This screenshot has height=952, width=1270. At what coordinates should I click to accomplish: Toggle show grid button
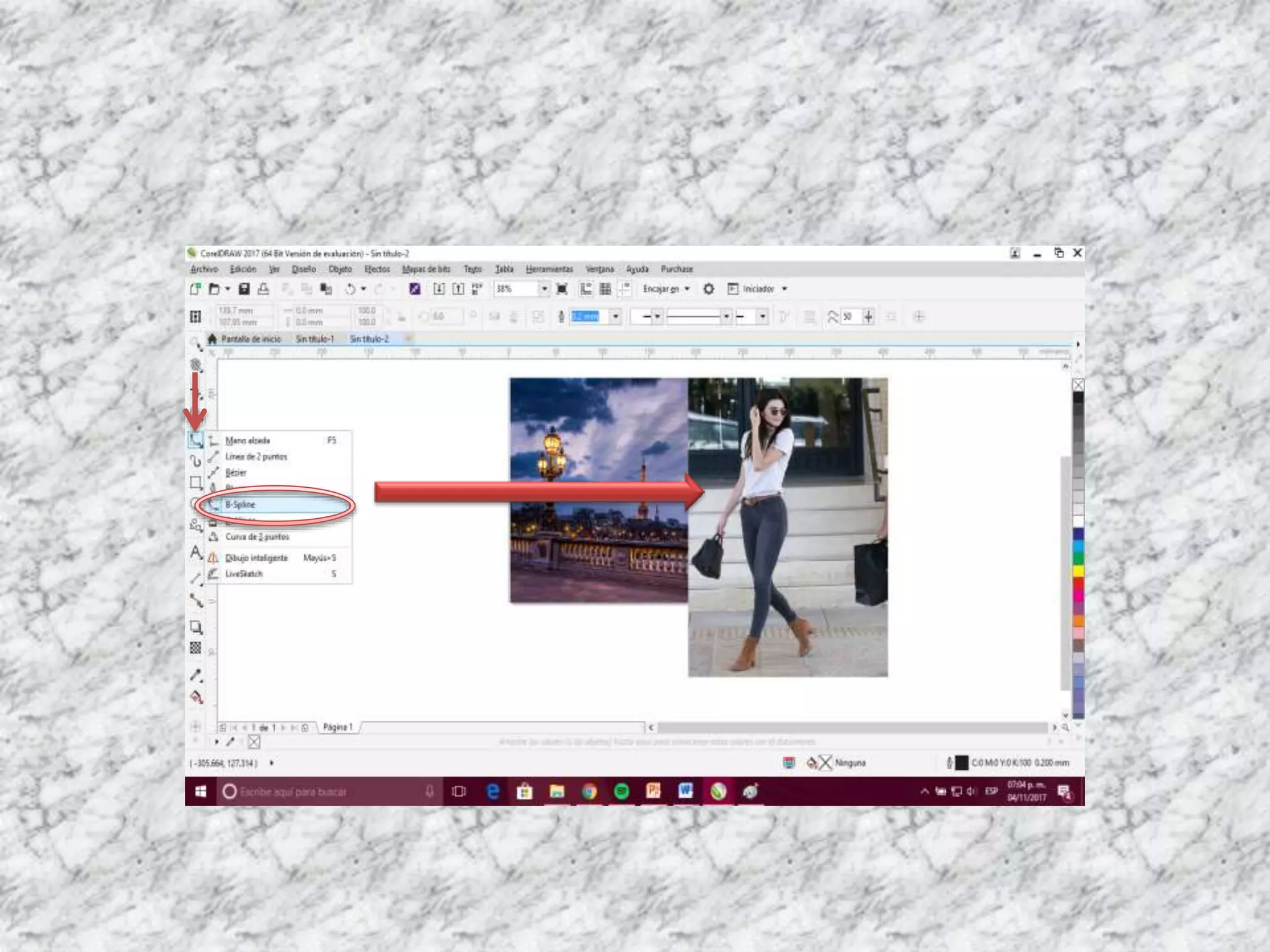point(605,289)
